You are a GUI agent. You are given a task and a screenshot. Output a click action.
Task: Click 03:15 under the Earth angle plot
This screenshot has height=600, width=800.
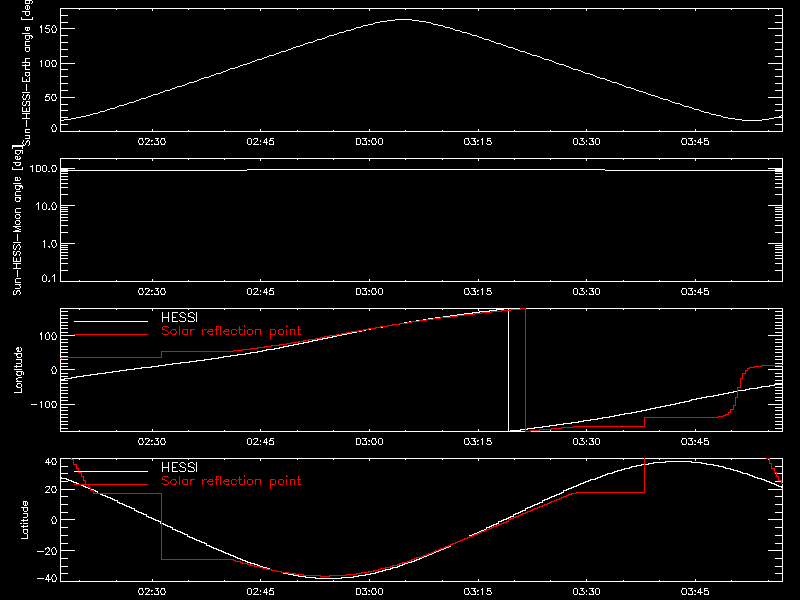pos(478,142)
